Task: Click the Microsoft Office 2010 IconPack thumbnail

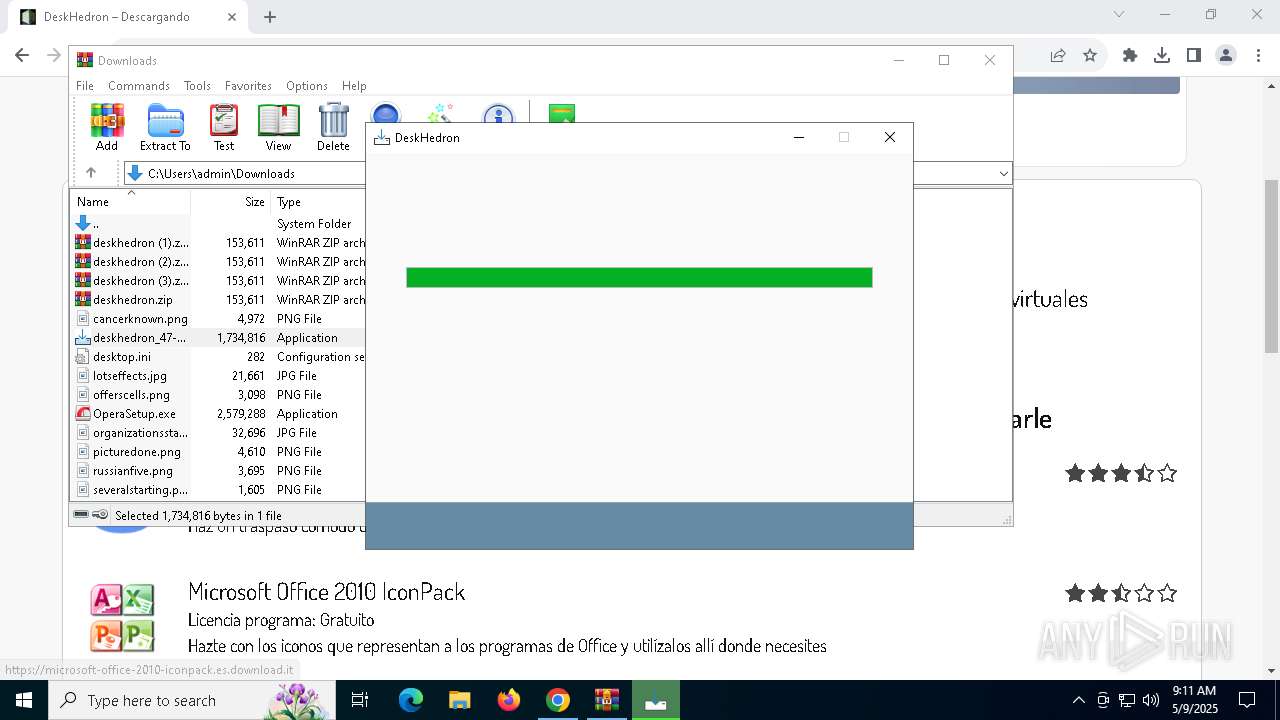Action: (122, 618)
